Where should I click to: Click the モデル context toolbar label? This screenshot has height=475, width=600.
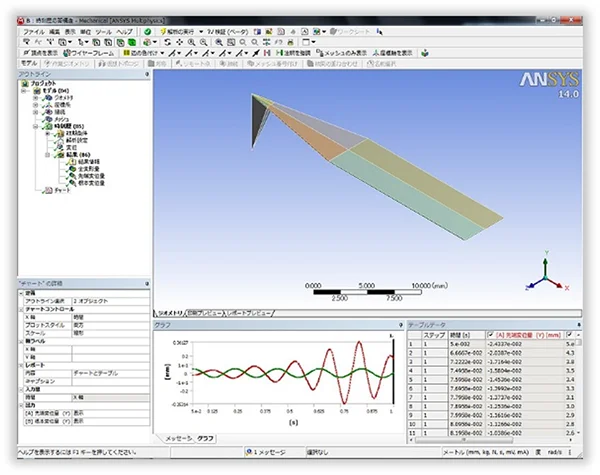coord(29,64)
